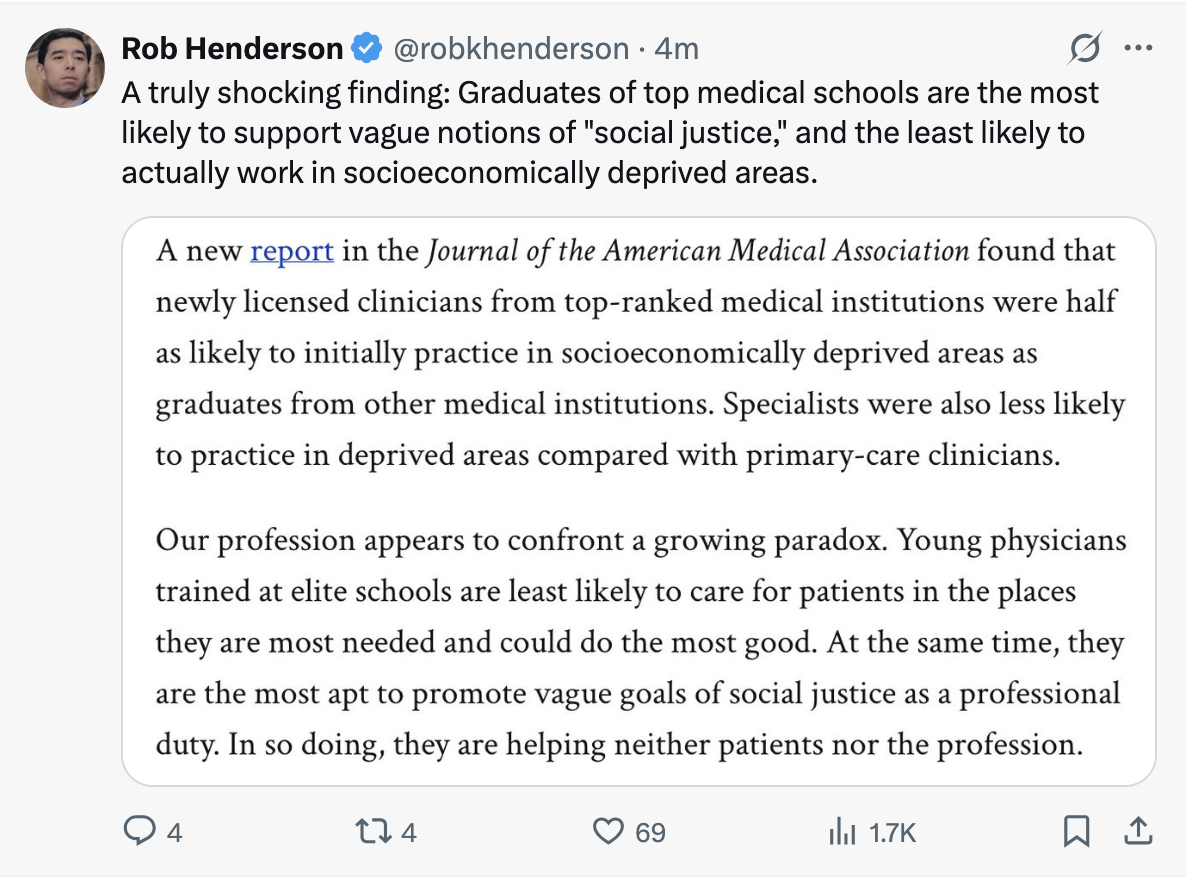The height and width of the screenshot is (884, 1186).
Task: Click the blue "report" link in the excerpt
Action: click(291, 250)
